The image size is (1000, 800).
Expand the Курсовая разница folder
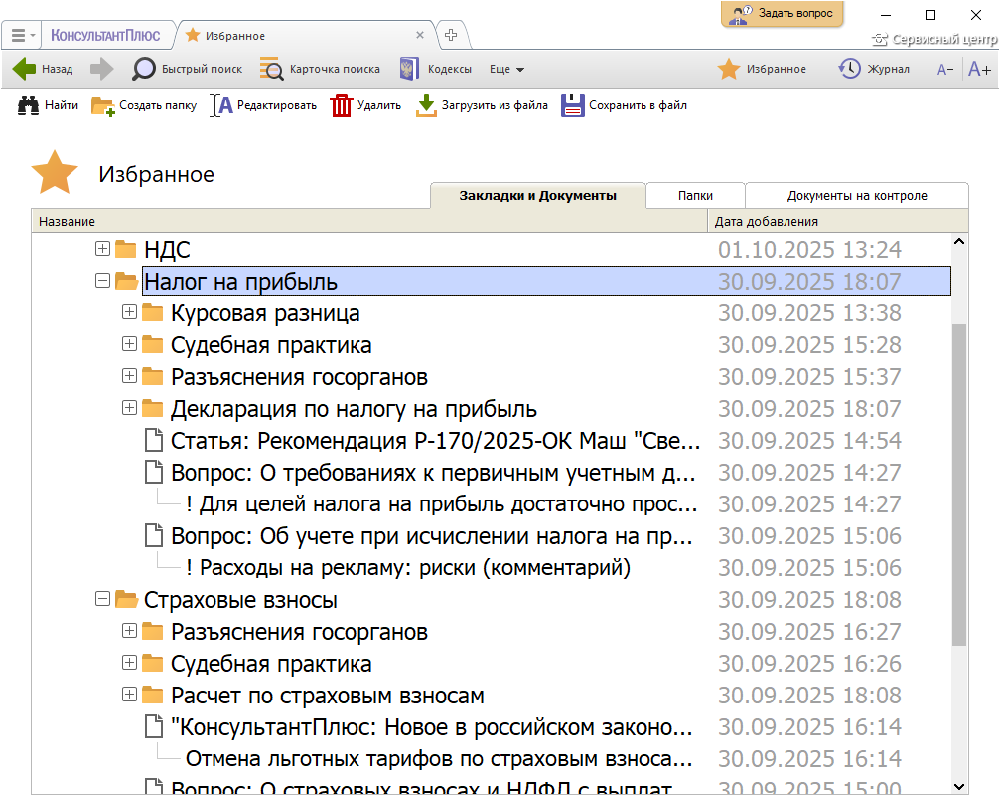pyautogui.click(x=129, y=313)
